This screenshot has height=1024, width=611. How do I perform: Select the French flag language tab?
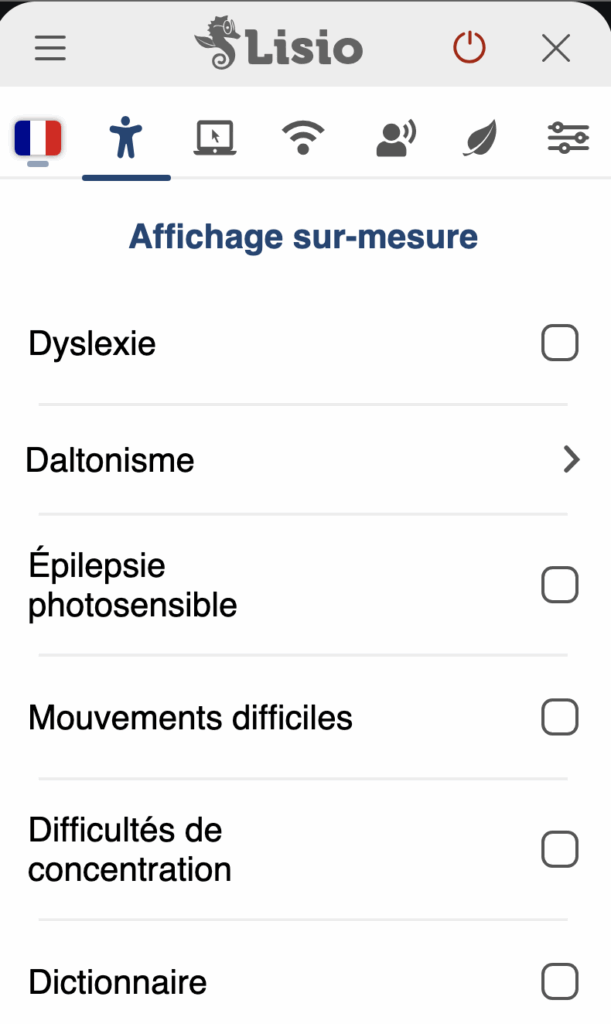38,138
